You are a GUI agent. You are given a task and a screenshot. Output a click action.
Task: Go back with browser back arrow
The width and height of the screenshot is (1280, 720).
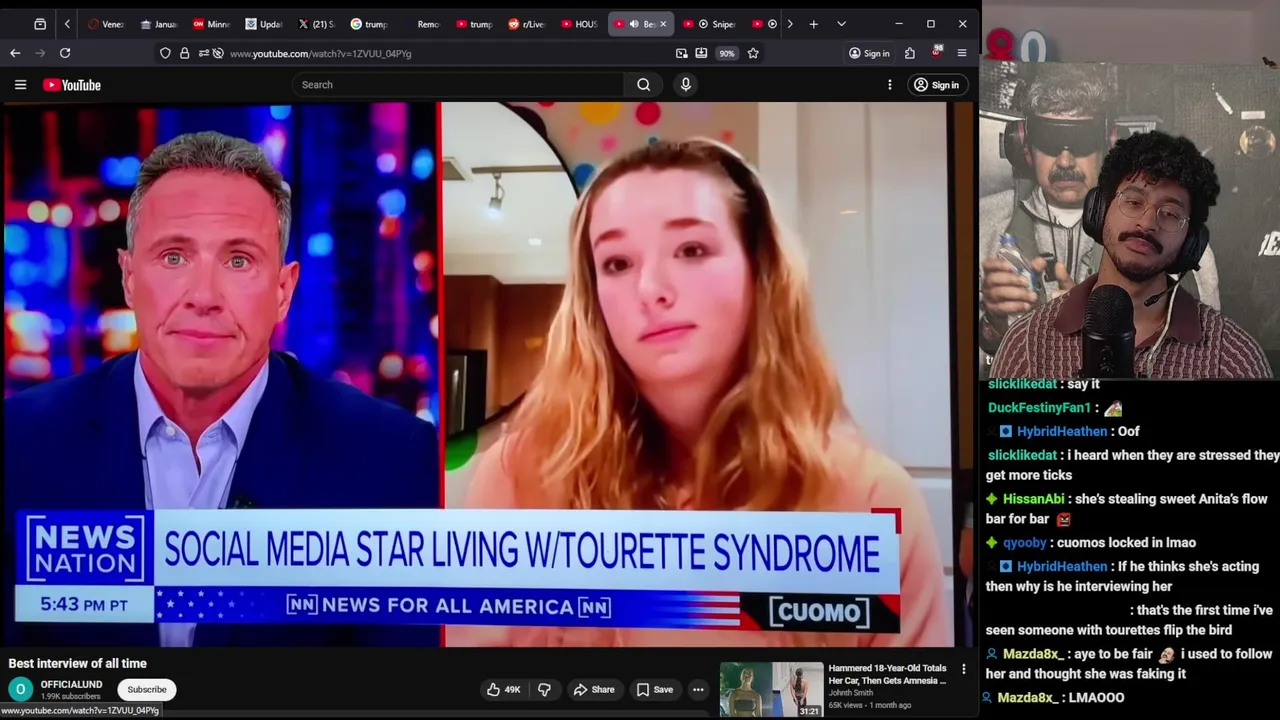click(x=15, y=53)
